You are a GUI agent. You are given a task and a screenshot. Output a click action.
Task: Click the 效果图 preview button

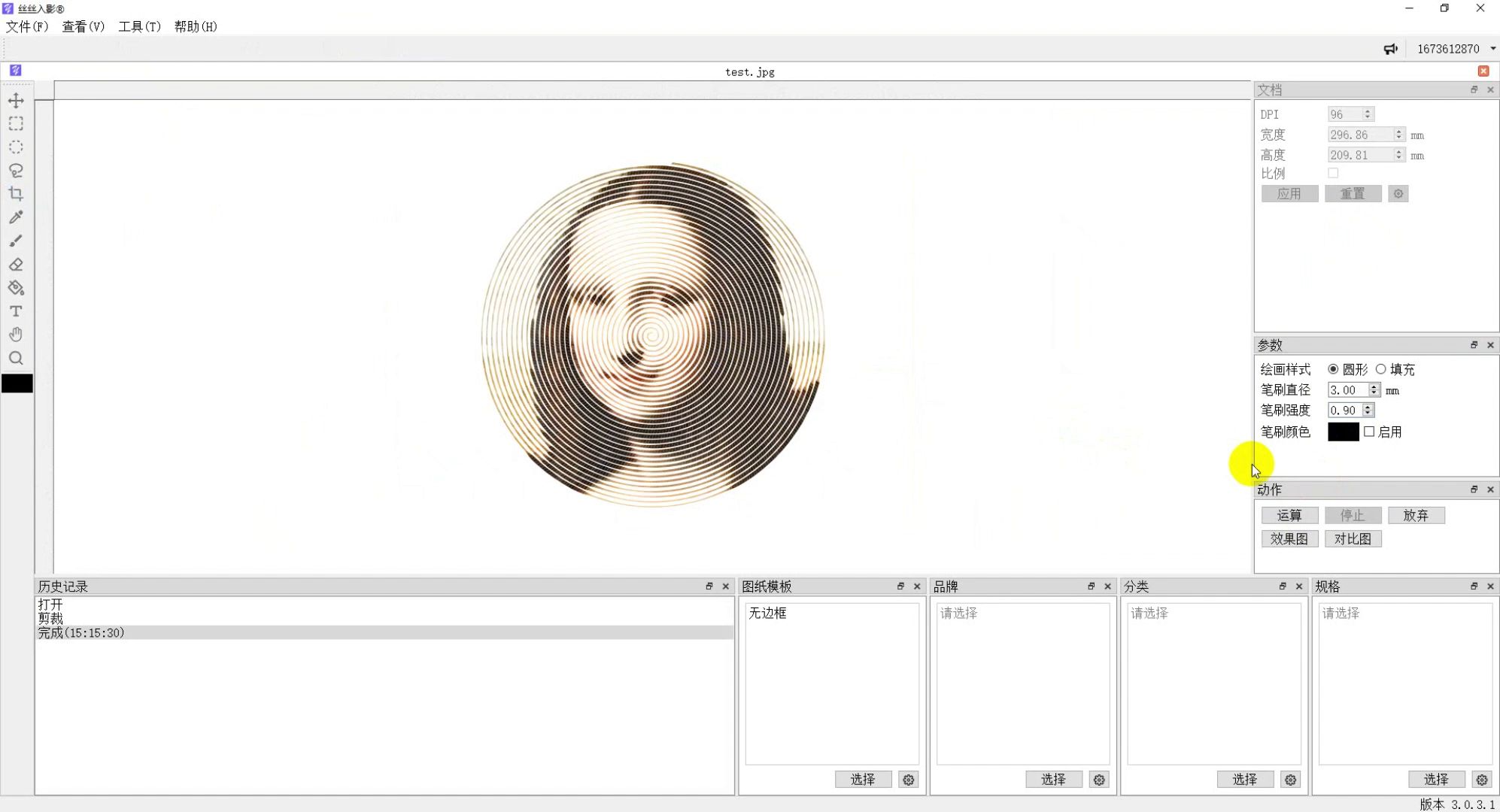[x=1289, y=538]
